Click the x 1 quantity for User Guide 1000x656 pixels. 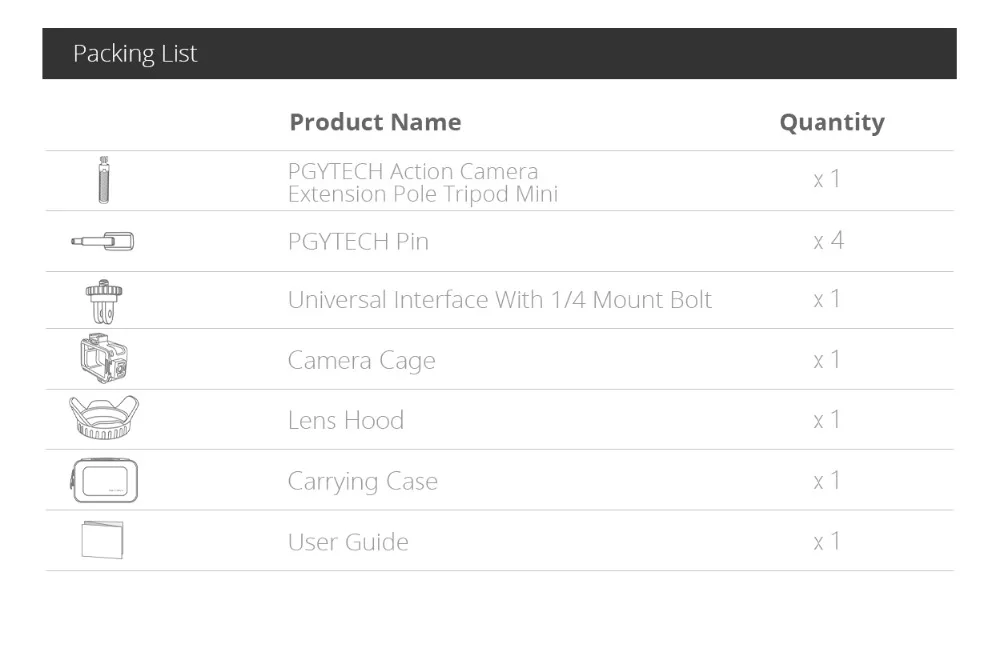pos(826,542)
